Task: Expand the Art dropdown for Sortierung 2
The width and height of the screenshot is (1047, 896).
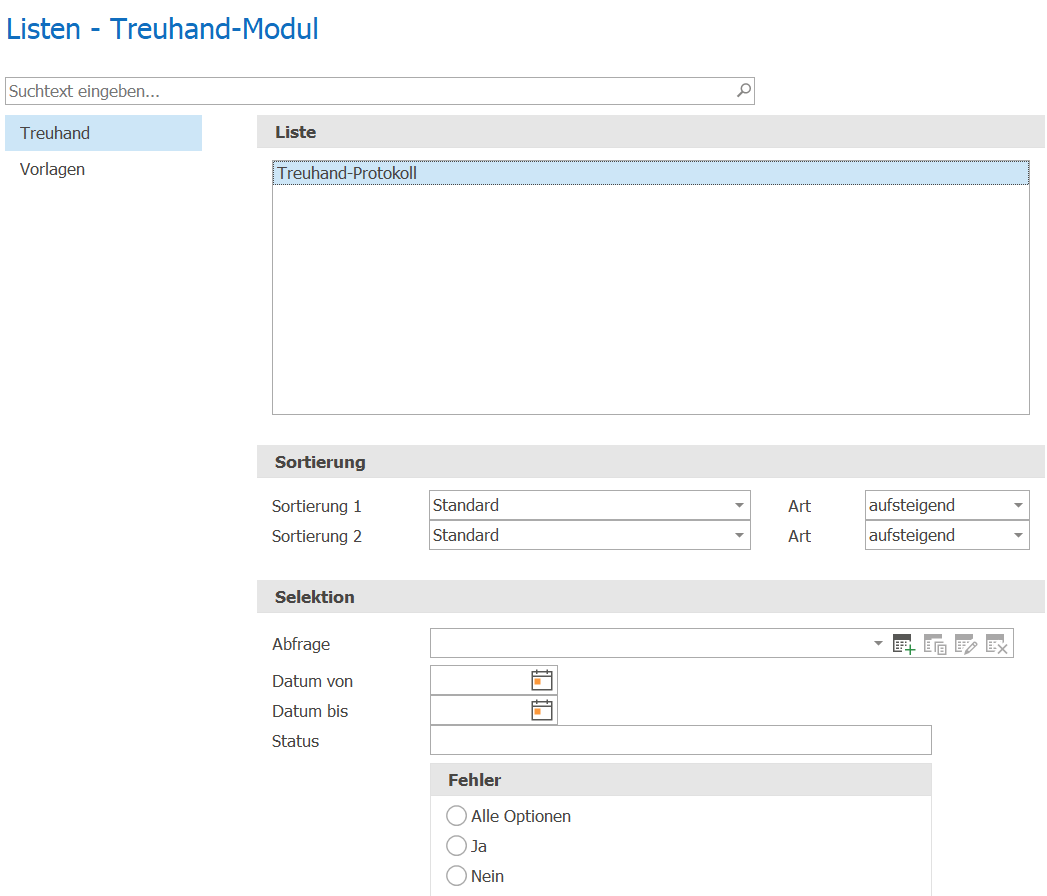Action: click(1018, 535)
